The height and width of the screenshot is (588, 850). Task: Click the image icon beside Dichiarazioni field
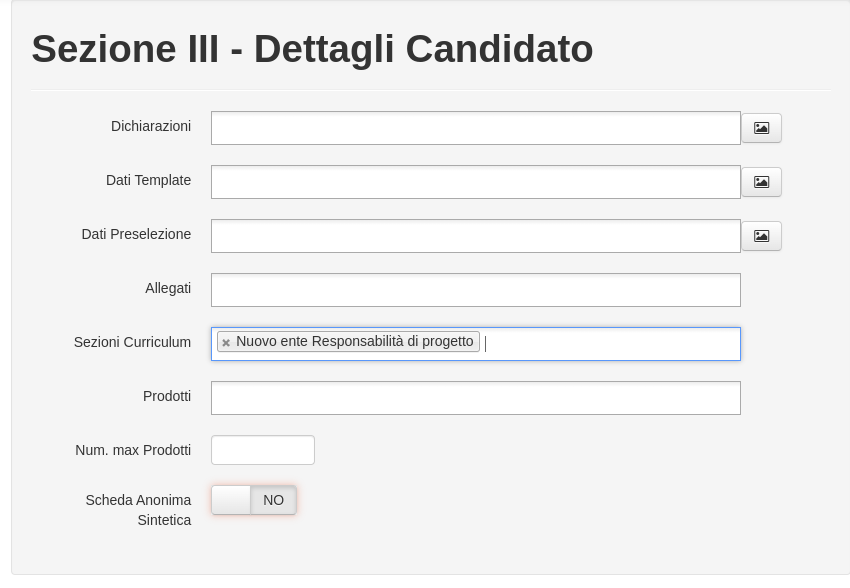761,128
